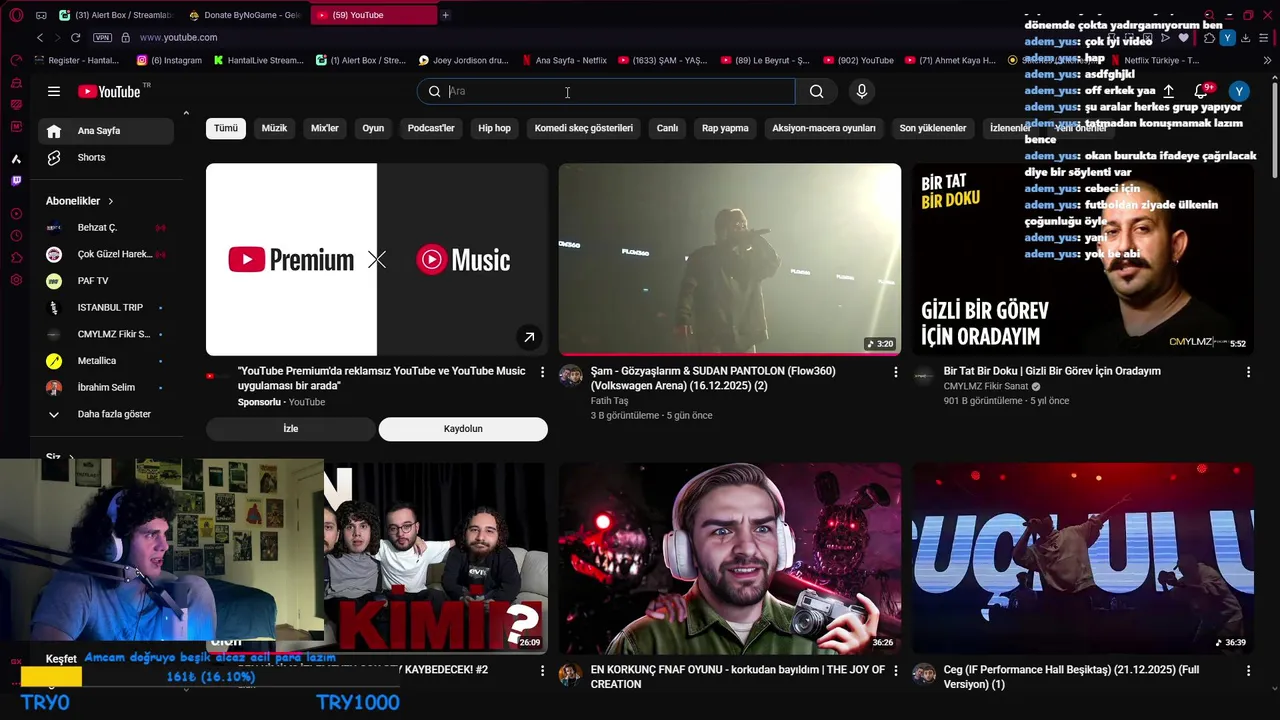Select the Komedi skeç gösterileri chip
This screenshot has height=720, width=1280.
click(x=584, y=128)
